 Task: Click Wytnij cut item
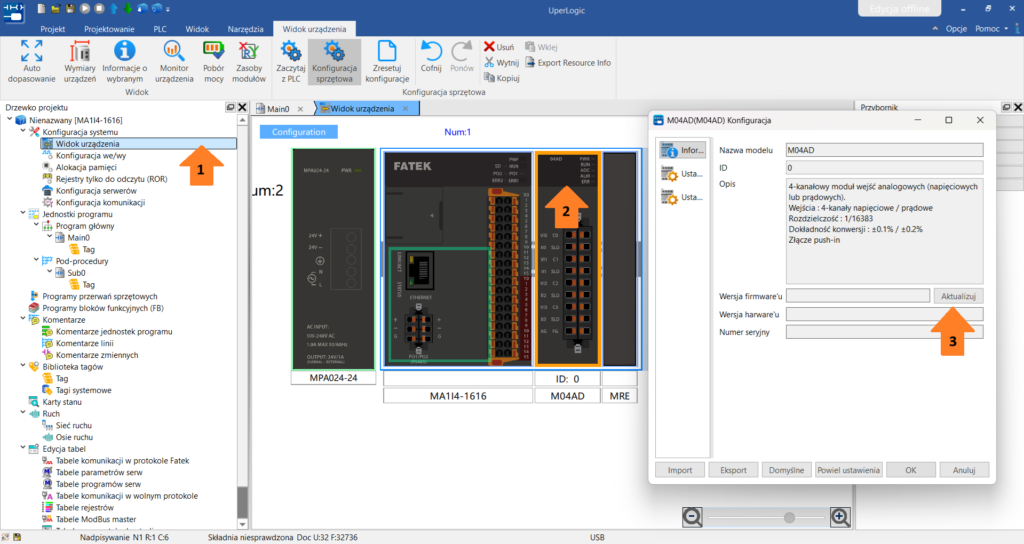(502, 63)
